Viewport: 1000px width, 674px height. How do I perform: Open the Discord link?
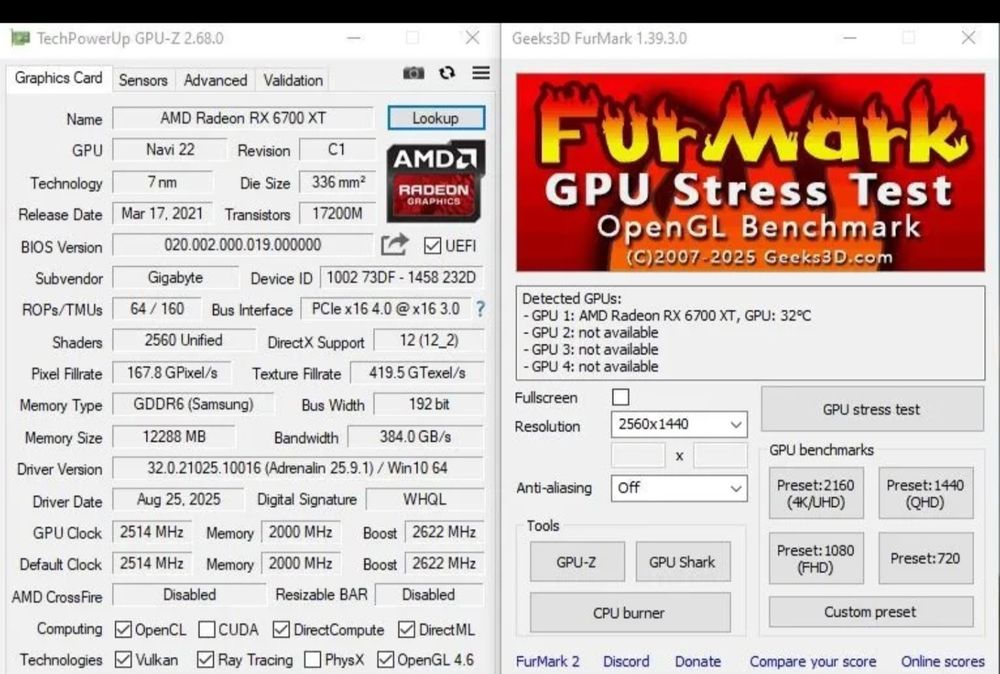(626, 662)
